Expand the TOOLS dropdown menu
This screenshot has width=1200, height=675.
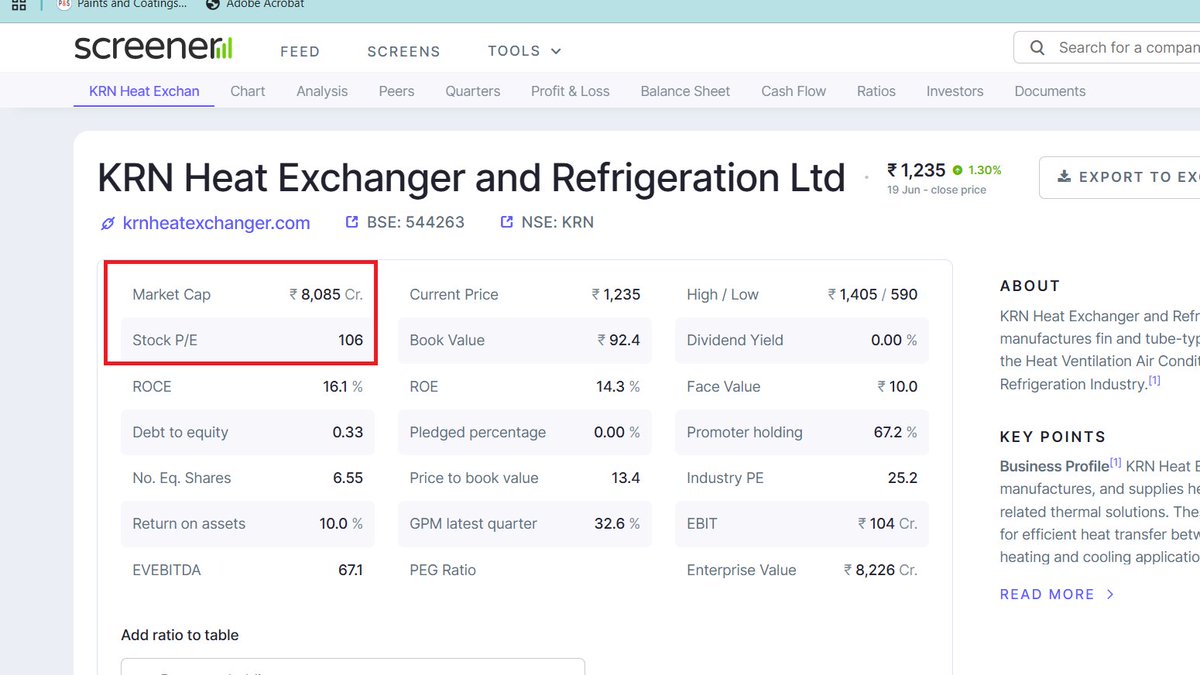pyautogui.click(x=525, y=51)
